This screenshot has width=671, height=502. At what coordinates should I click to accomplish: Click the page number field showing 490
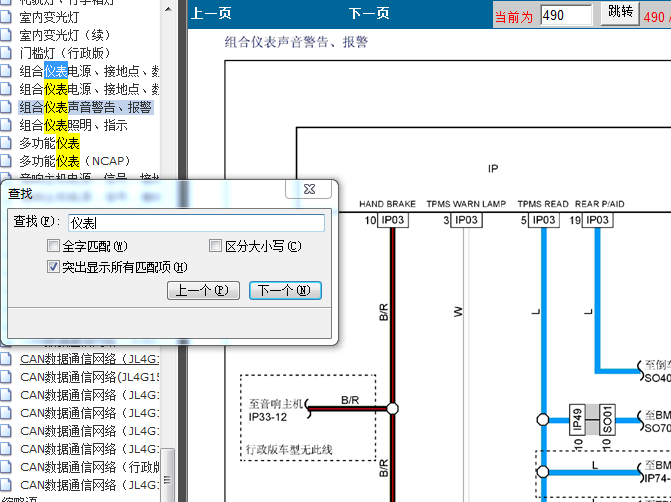[566, 15]
